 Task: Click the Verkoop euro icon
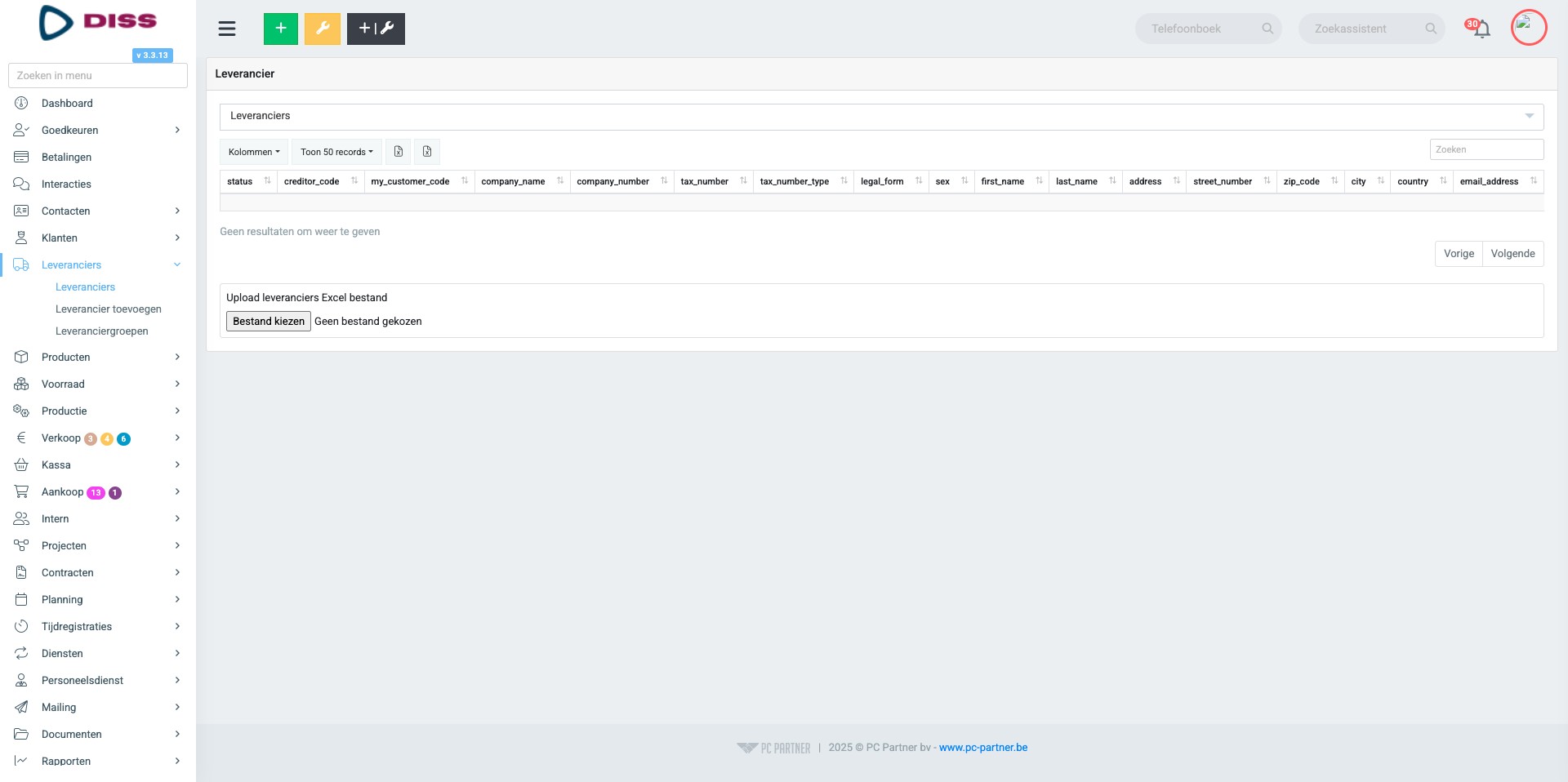click(x=21, y=438)
